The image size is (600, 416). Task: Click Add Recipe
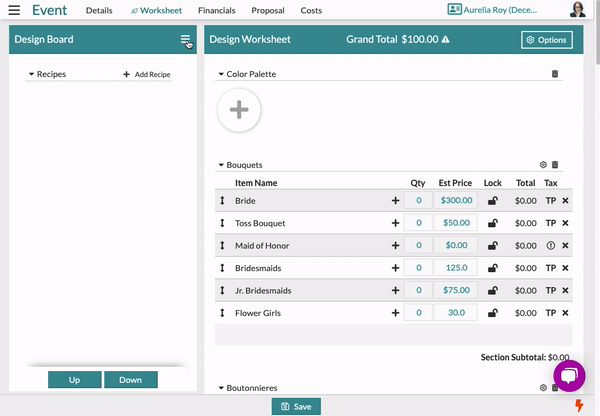point(147,74)
